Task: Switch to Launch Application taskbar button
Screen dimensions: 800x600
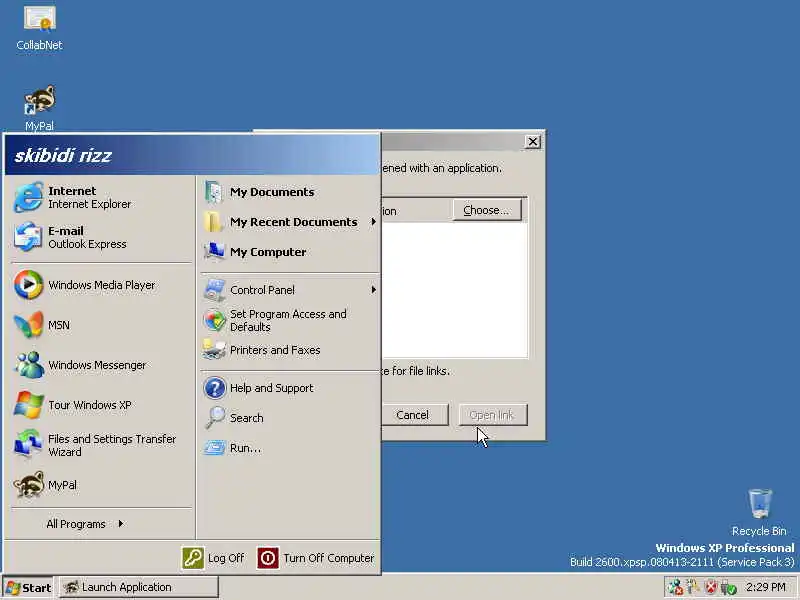Action: pyautogui.click(x=139, y=587)
